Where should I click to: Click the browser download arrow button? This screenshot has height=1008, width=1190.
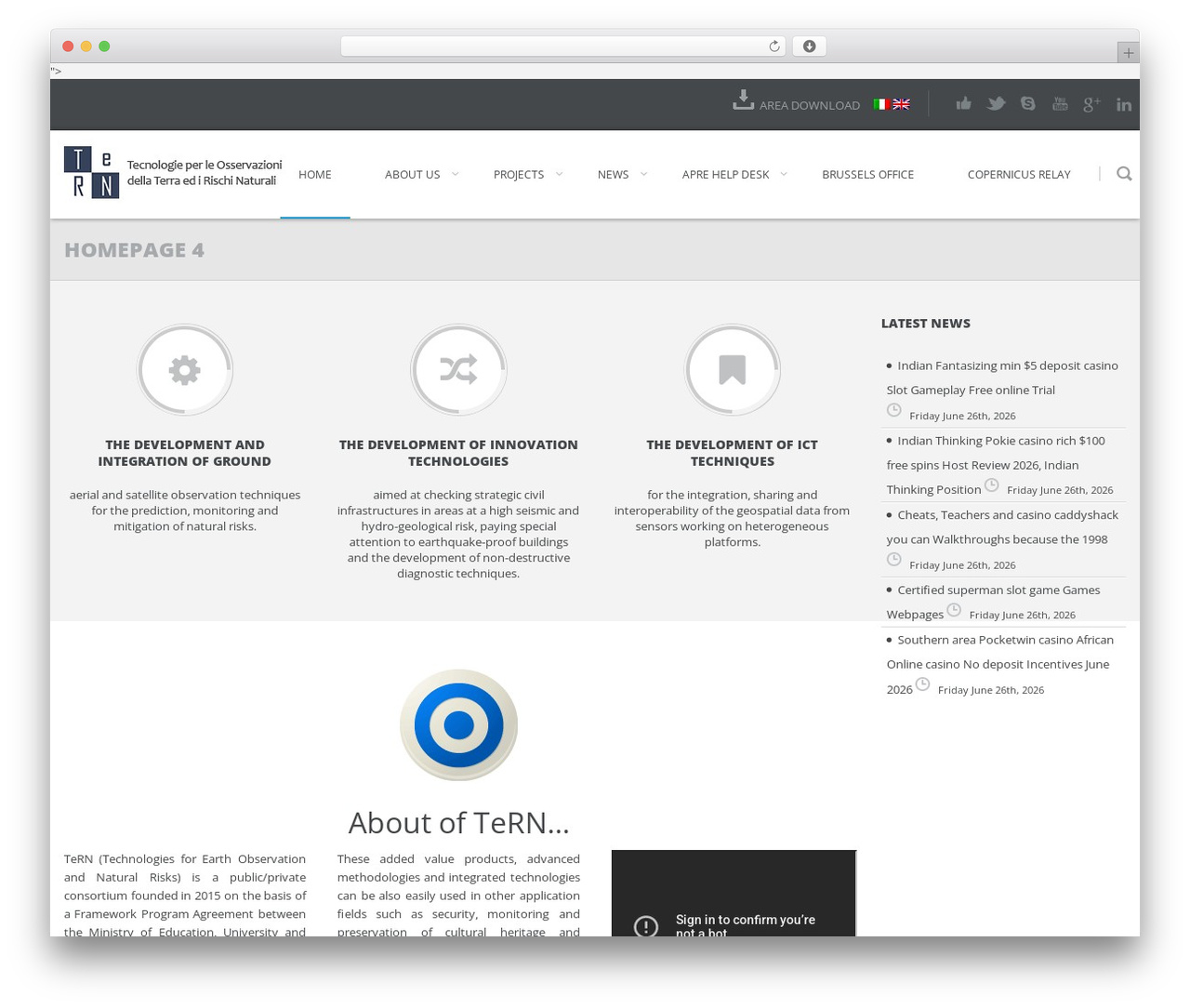click(809, 46)
